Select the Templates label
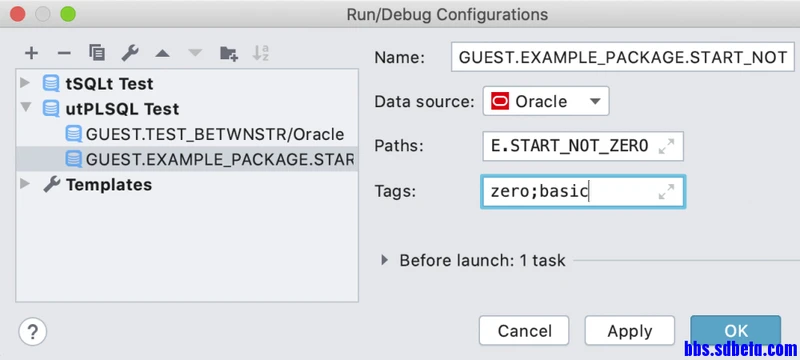 (x=109, y=184)
